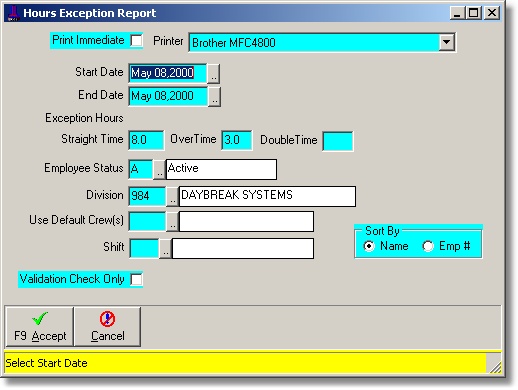Click the Division code field showing 984

click(147, 196)
